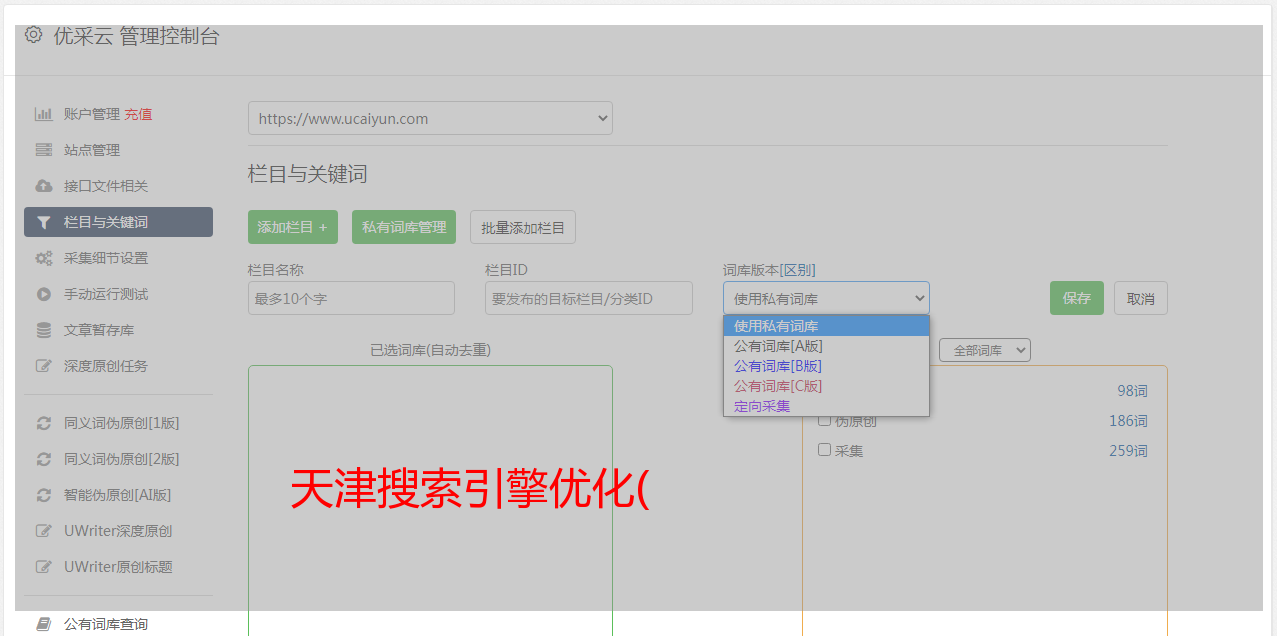Viewport: 1277px width, 636px height.
Task: Focus the 栏目名称 input field
Action: 351,298
